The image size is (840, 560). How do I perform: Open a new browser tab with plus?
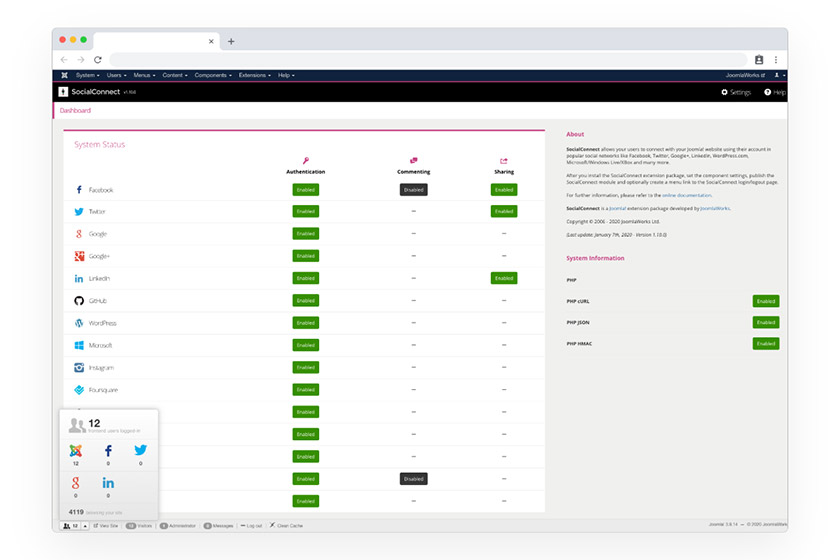pyautogui.click(x=231, y=41)
